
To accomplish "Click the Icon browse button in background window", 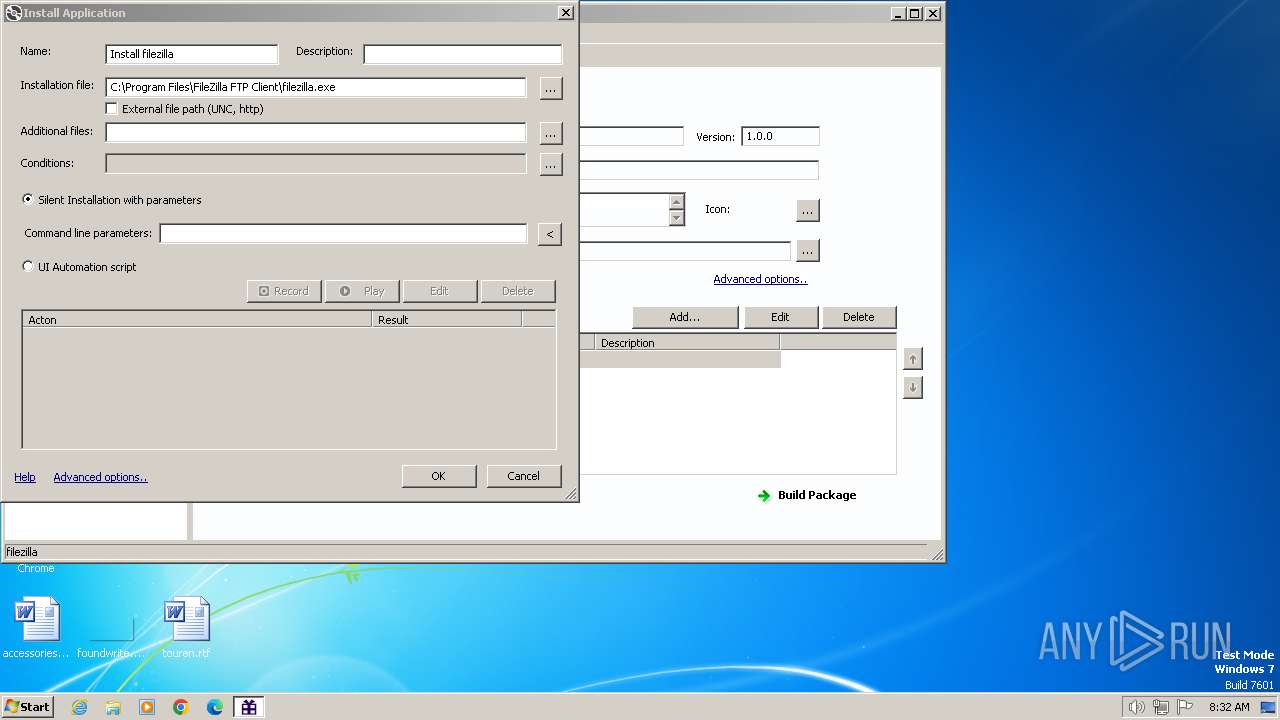I will (x=808, y=210).
